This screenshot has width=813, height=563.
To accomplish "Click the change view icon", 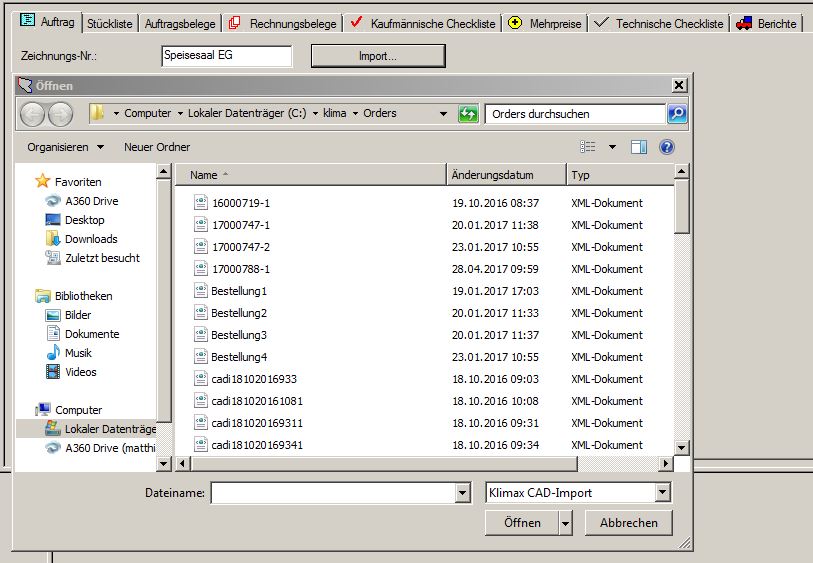I will coord(589,147).
